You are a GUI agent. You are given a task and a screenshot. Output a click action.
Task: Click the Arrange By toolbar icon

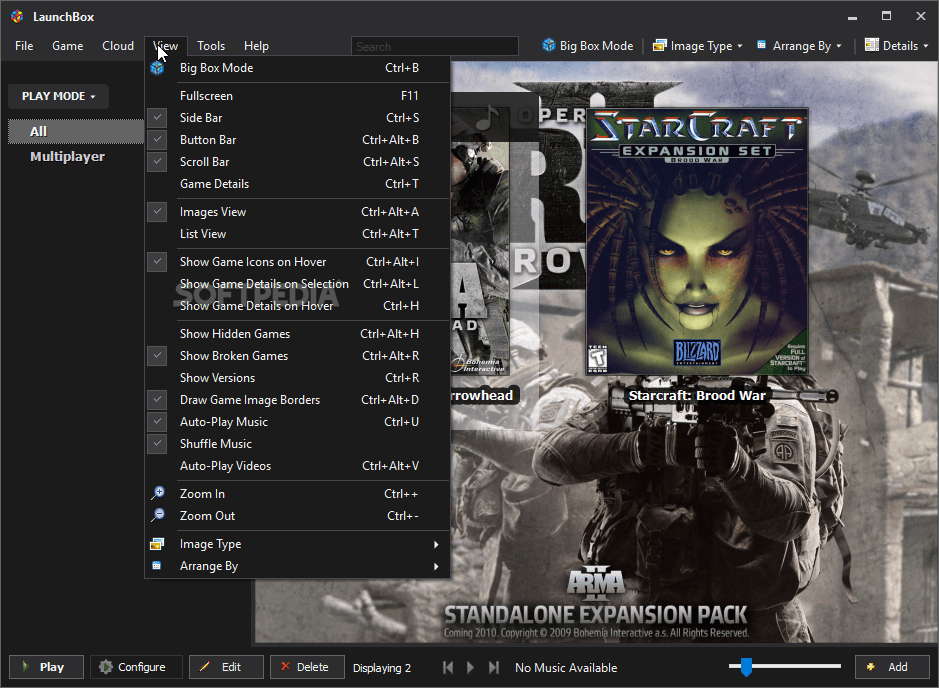pyautogui.click(x=761, y=44)
